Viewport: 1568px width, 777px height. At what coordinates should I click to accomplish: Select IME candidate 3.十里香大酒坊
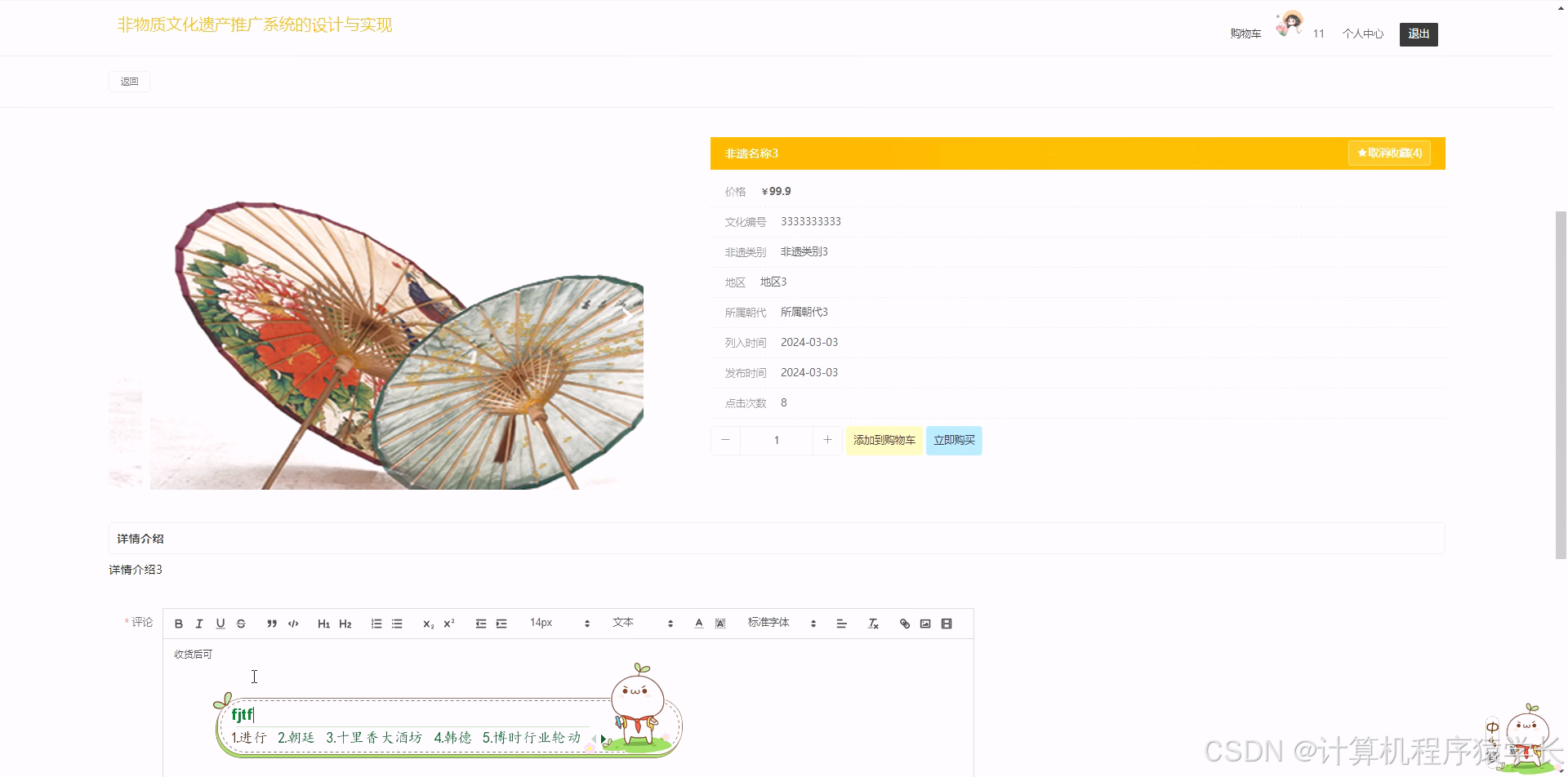374,738
